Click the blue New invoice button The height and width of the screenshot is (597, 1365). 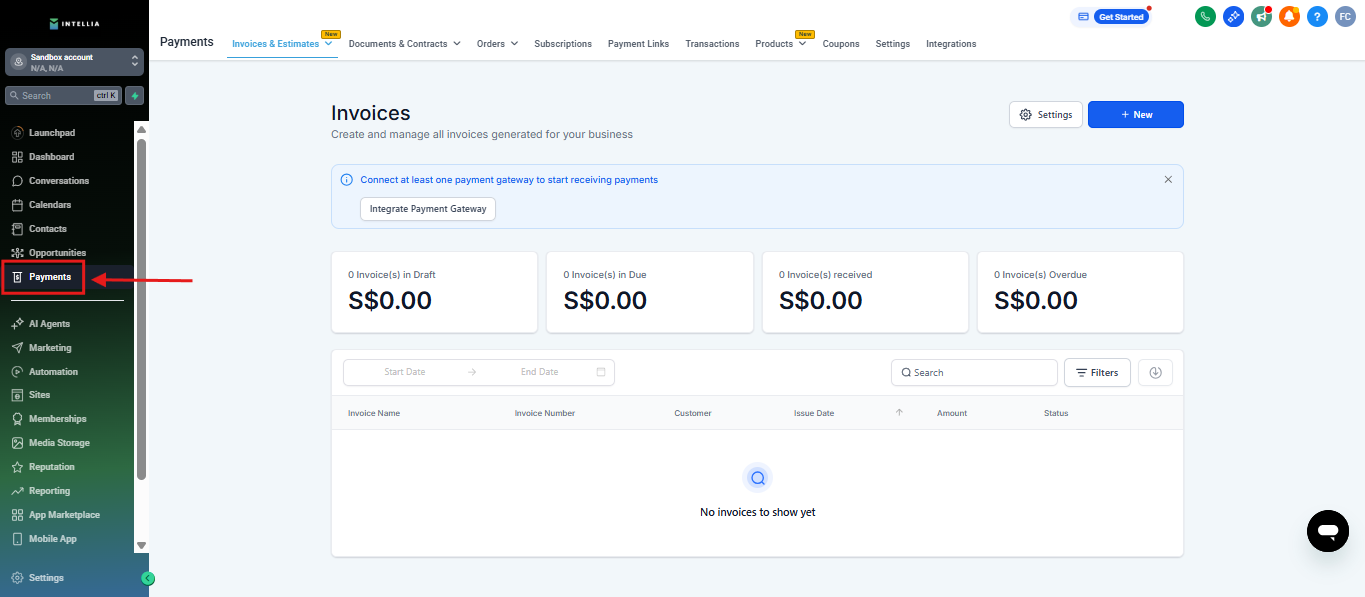(1135, 115)
